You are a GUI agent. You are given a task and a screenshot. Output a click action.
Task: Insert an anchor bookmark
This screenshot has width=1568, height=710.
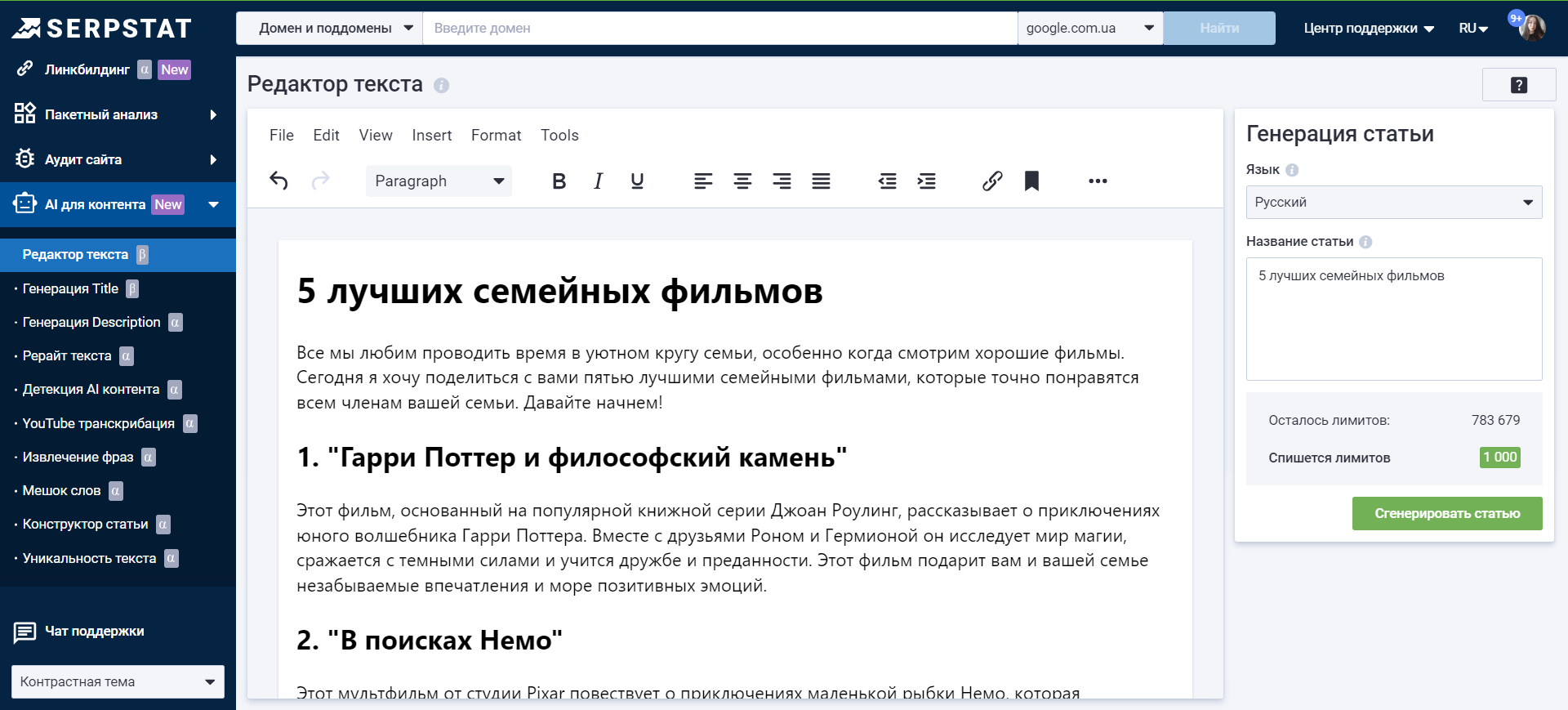1031,181
